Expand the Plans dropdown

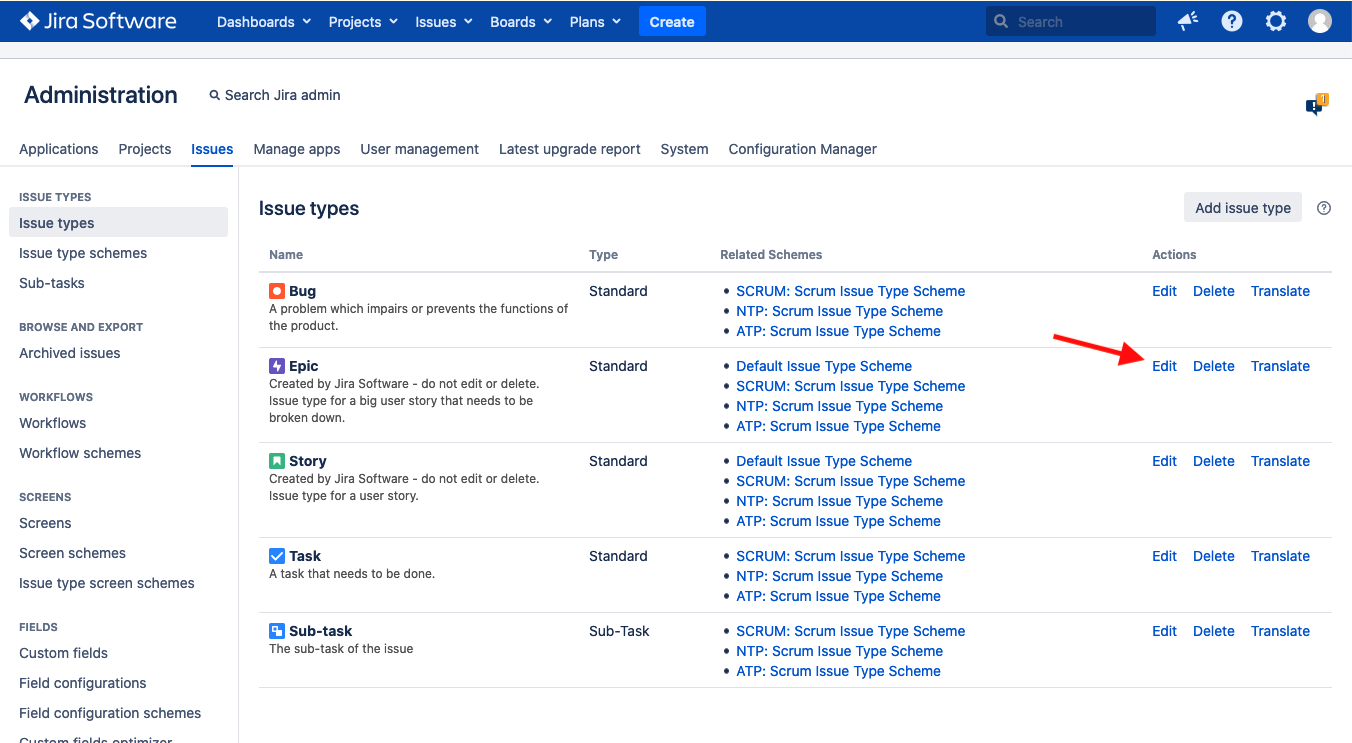[595, 21]
